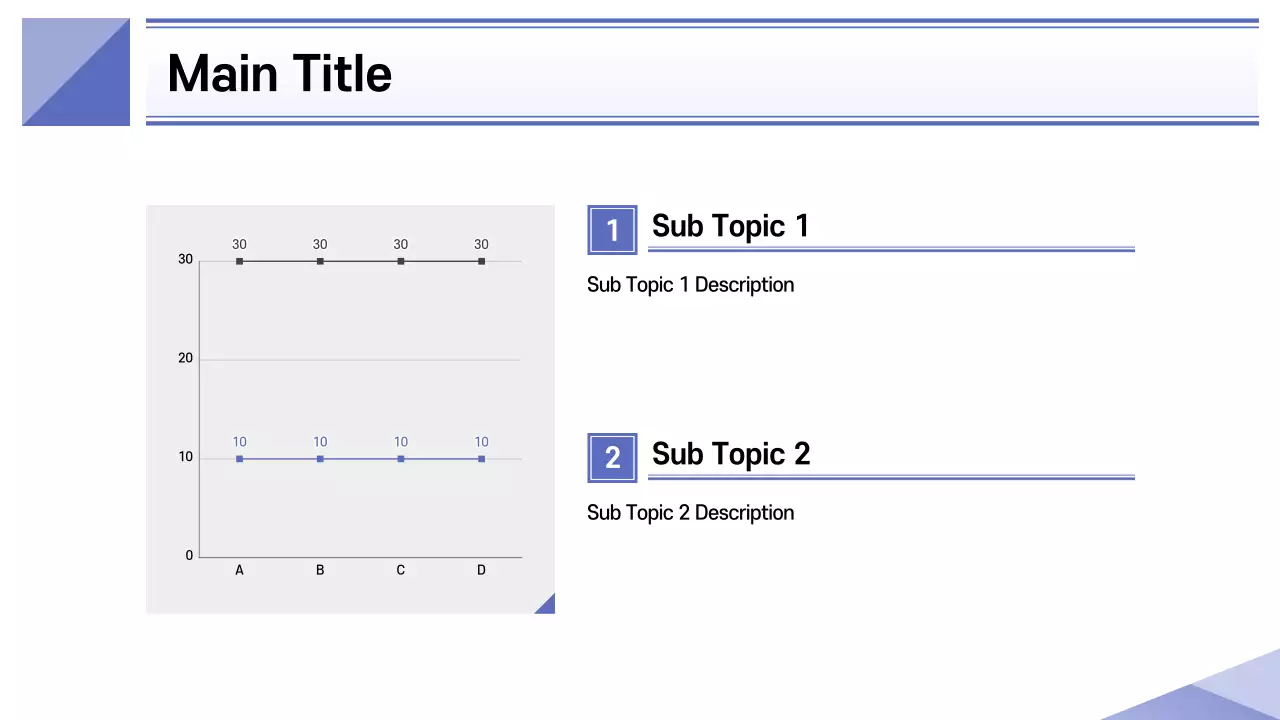1280x720 pixels.
Task: Select the "A" category axis label
Action: [x=239, y=571]
